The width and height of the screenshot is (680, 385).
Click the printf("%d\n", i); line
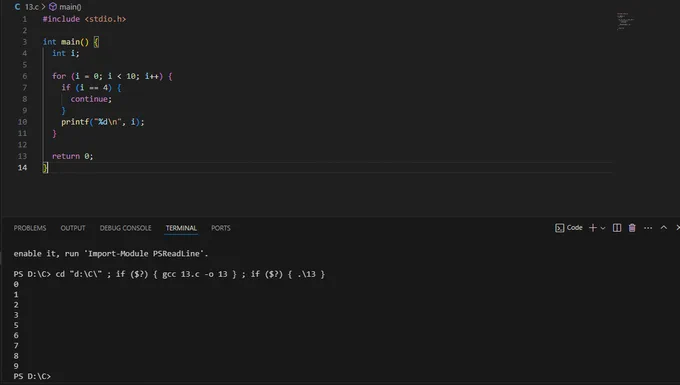pos(102,122)
